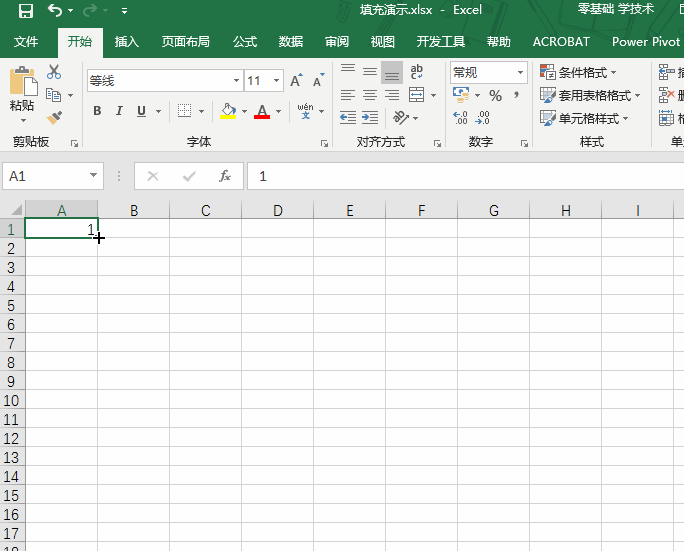Toggle Italic formatting

[119, 111]
